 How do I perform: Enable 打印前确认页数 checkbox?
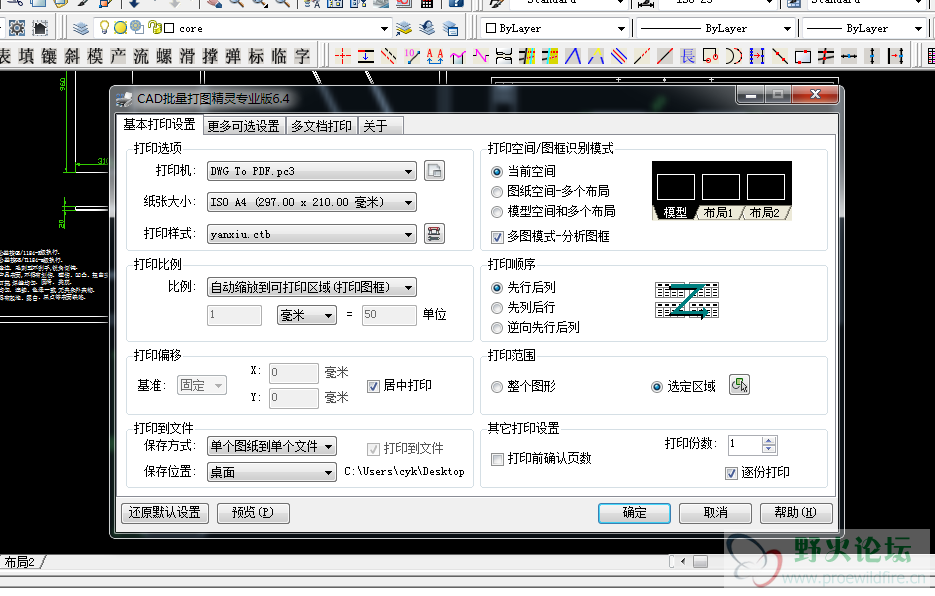click(x=497, y=459)
